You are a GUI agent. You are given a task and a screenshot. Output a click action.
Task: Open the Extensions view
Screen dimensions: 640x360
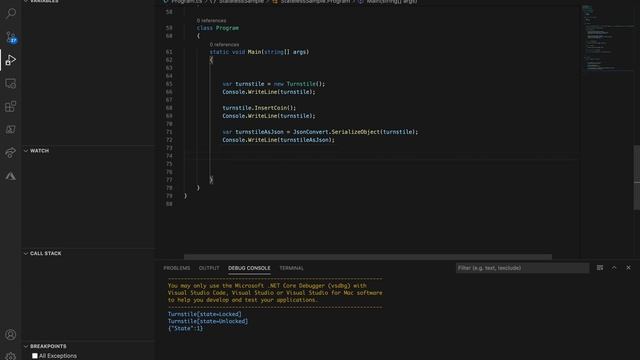coord(11,107)
